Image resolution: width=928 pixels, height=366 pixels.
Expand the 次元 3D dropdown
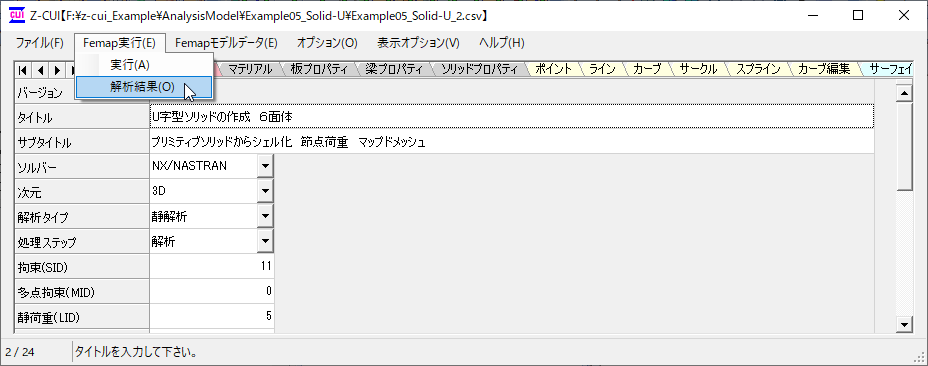click(x=265, y=191)
